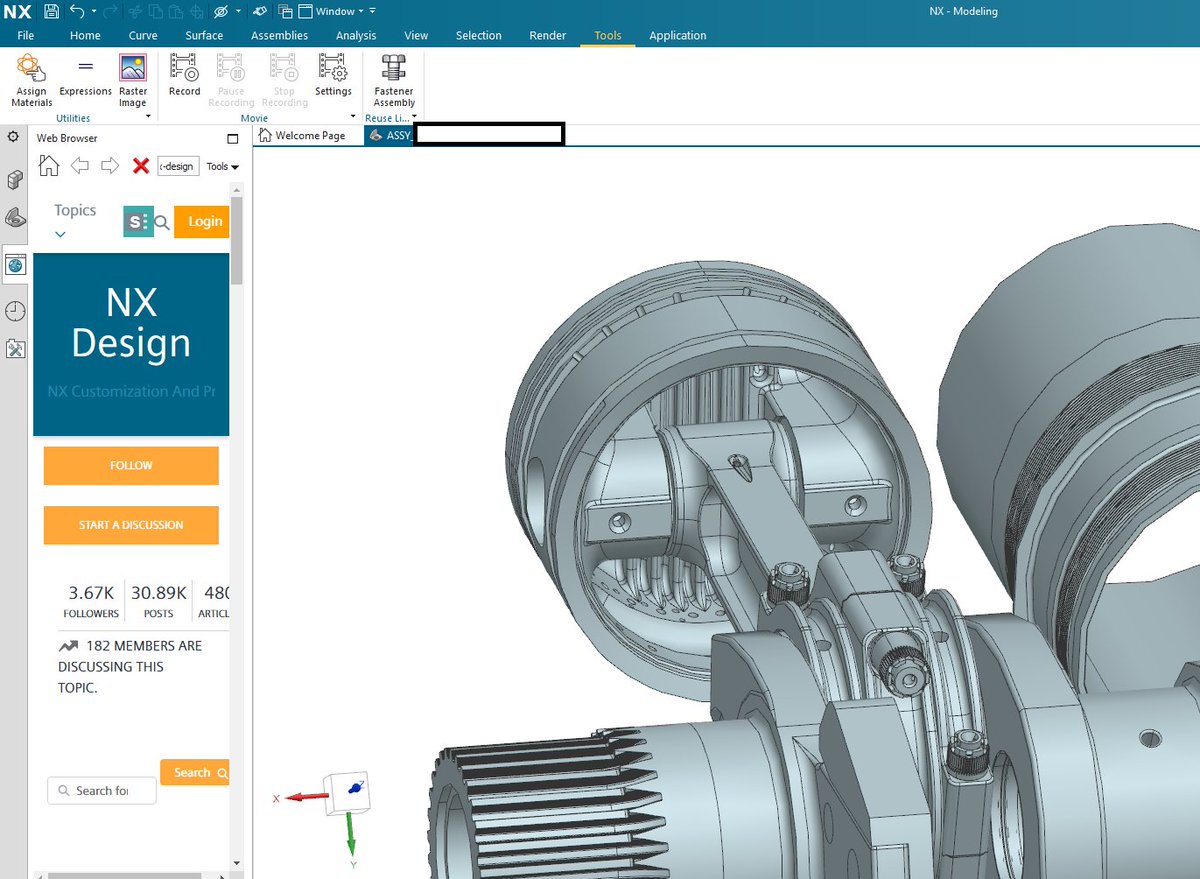Click the view triad orientation cube
The image size is (1200, 879).
pyautogui.click(x=347, y=792)
